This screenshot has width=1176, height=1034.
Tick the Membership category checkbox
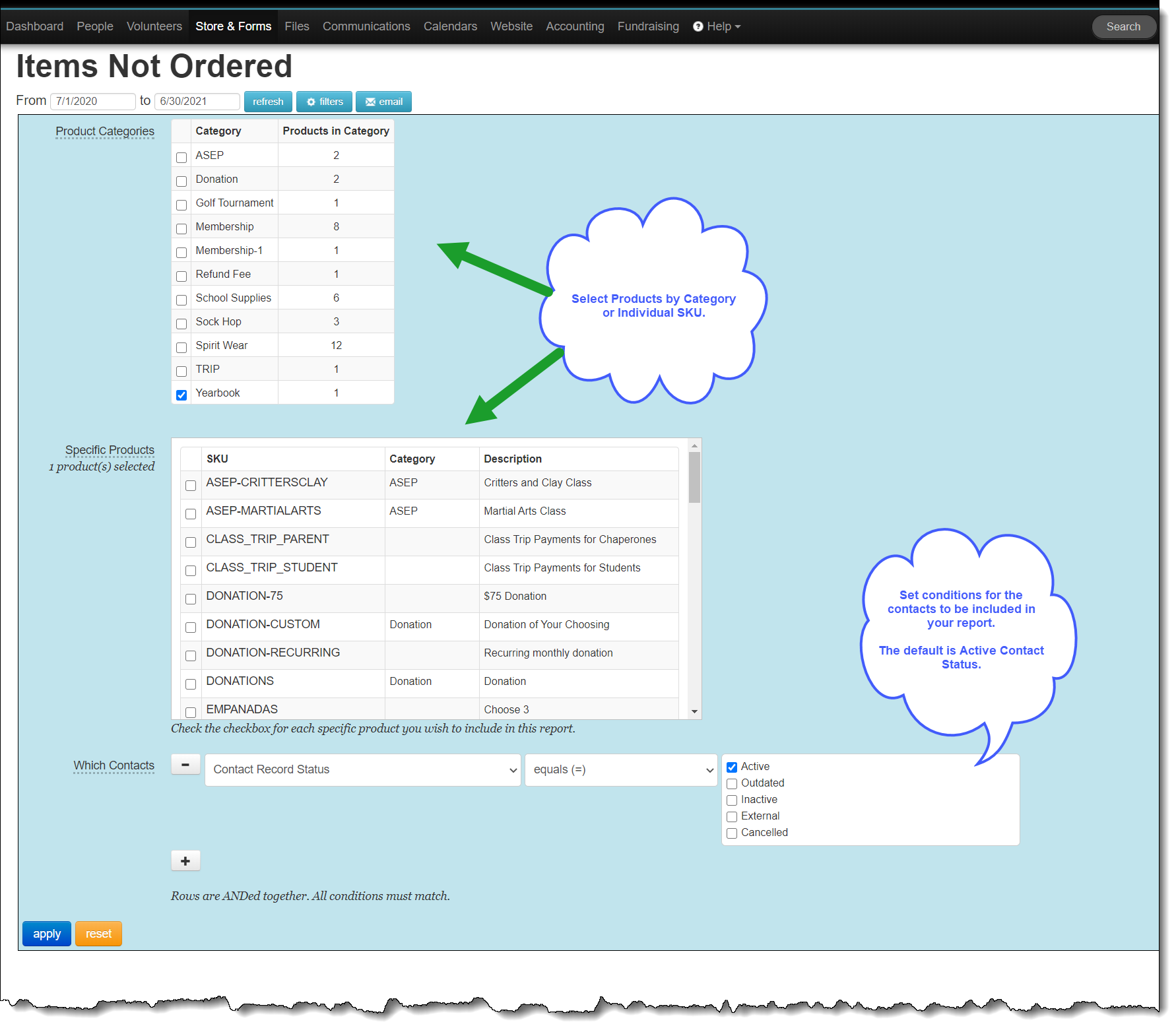click(x=181, y=229)
